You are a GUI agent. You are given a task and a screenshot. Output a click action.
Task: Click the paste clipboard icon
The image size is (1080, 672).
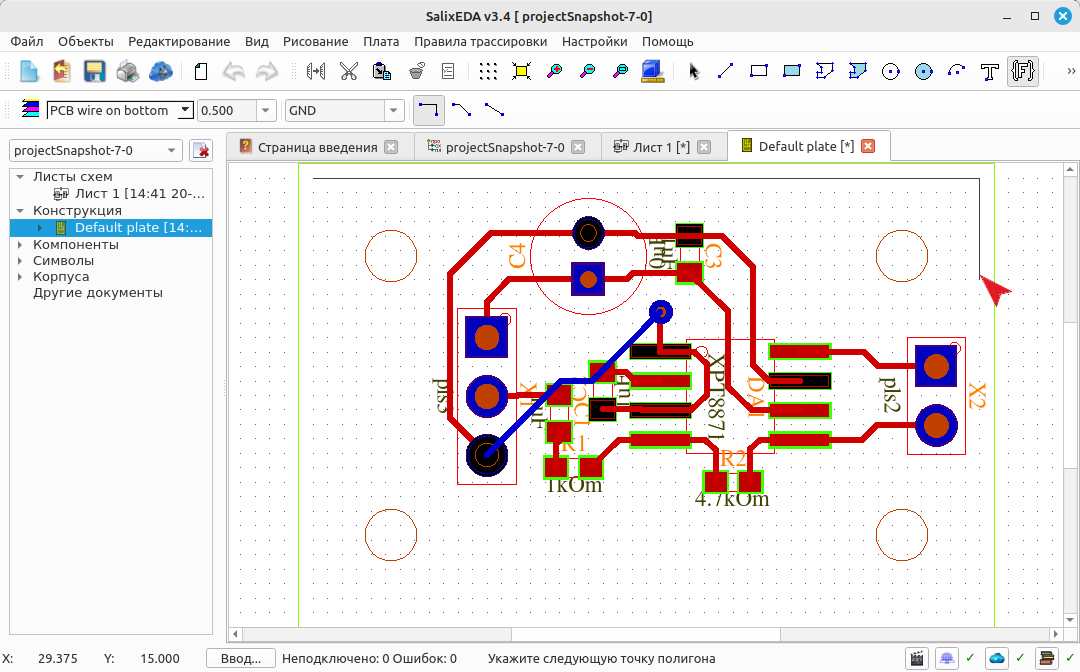pyautogui.click(x=382, y=71)
